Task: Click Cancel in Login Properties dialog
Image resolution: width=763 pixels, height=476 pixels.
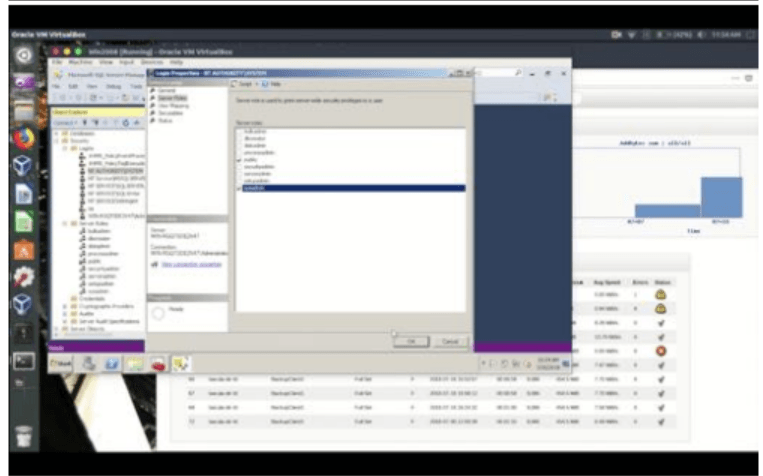Action: [450, 342]
